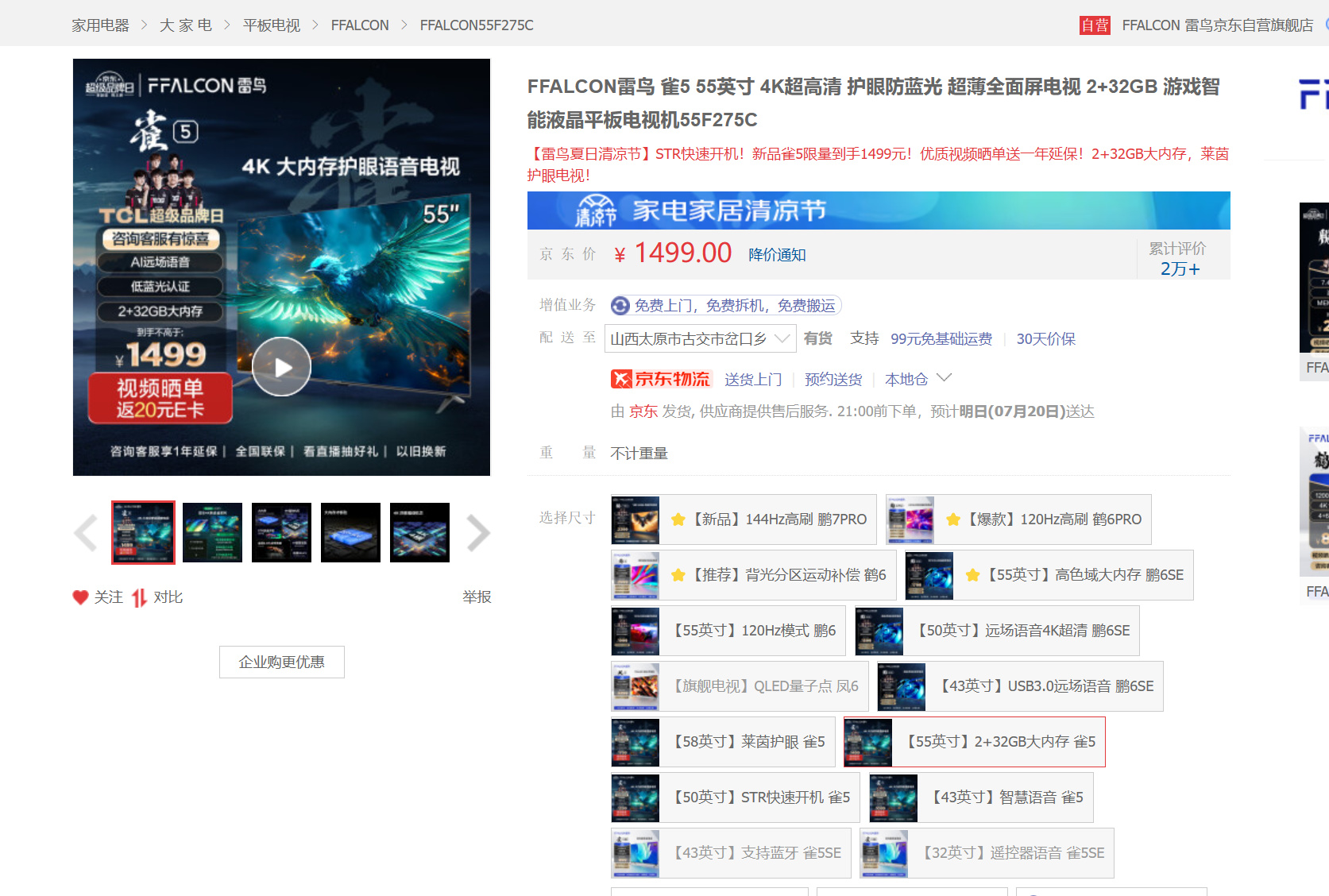Select 【新品】144Hz高刷 鹏7PRO option
Screen dimensions: 1329x896
(744, 519)
